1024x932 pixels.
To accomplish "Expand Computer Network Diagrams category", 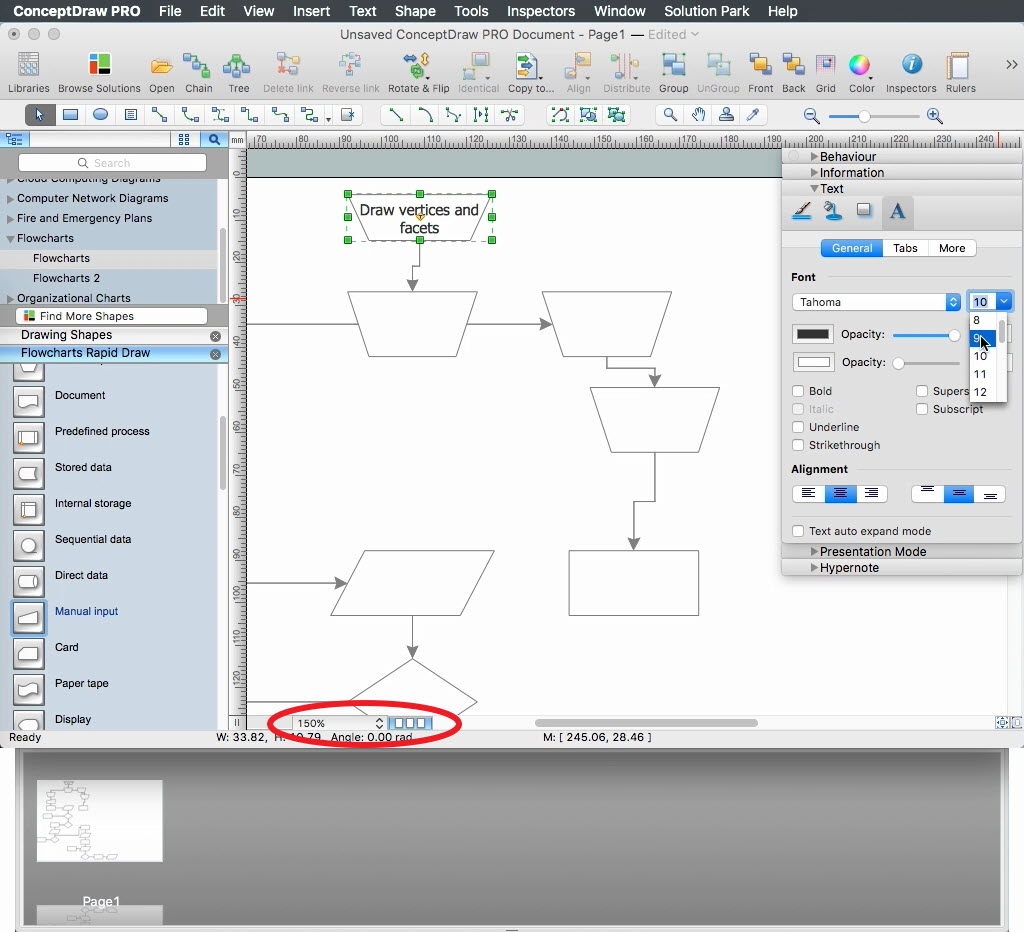I will tap(92, 198).
